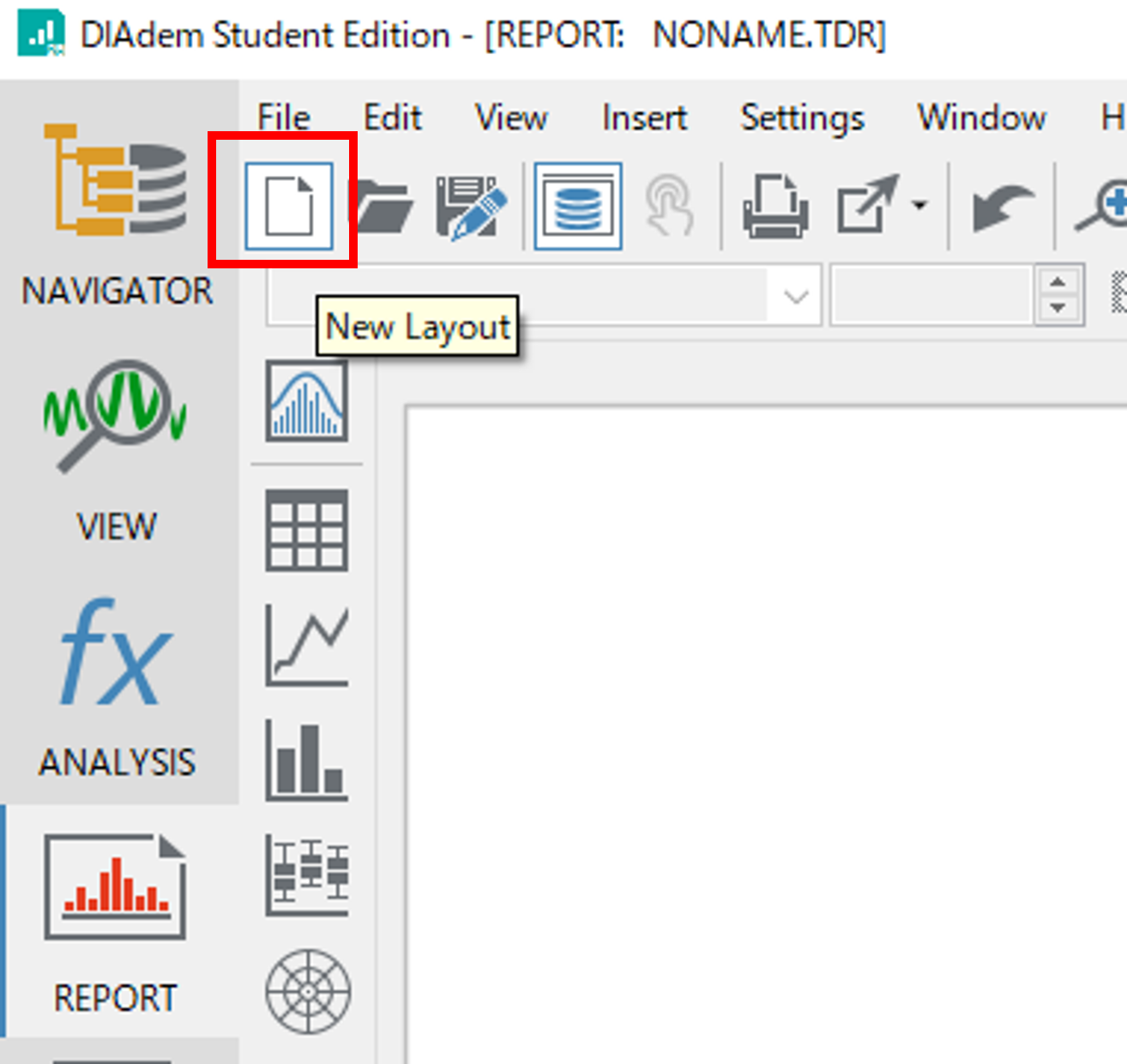Click the printer icon in toolbar
Image resolution: width=1127 pixels, height=1064 pixels.
pos(774,206)
